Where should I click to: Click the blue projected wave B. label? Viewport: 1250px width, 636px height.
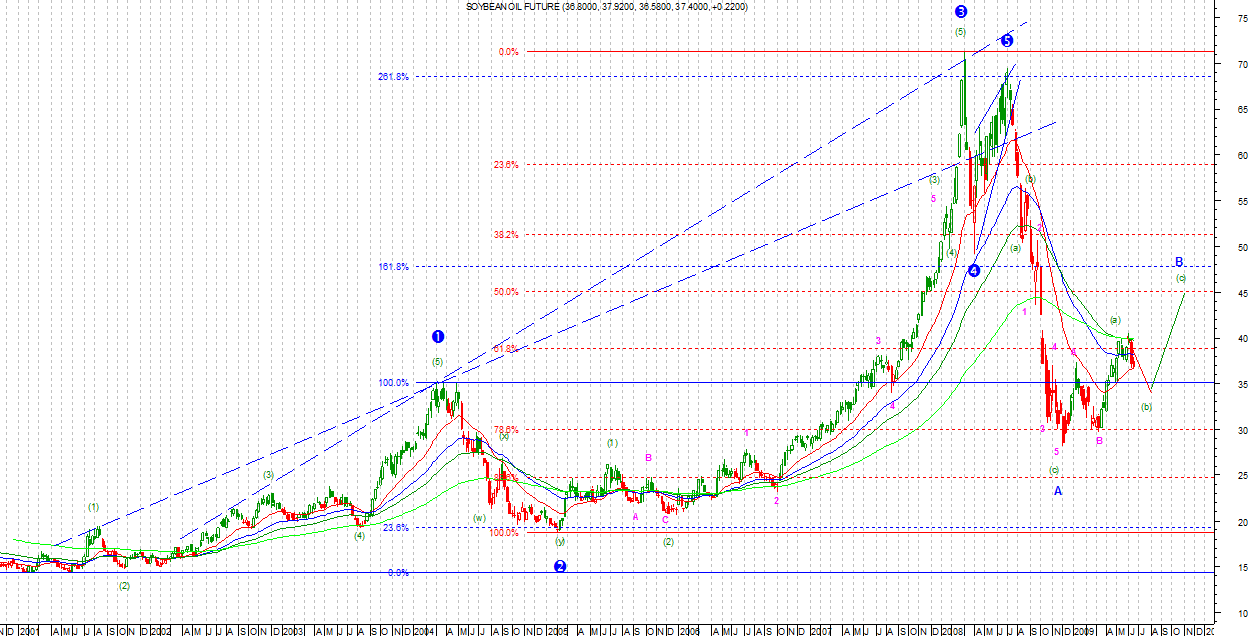click(1180, 263)
